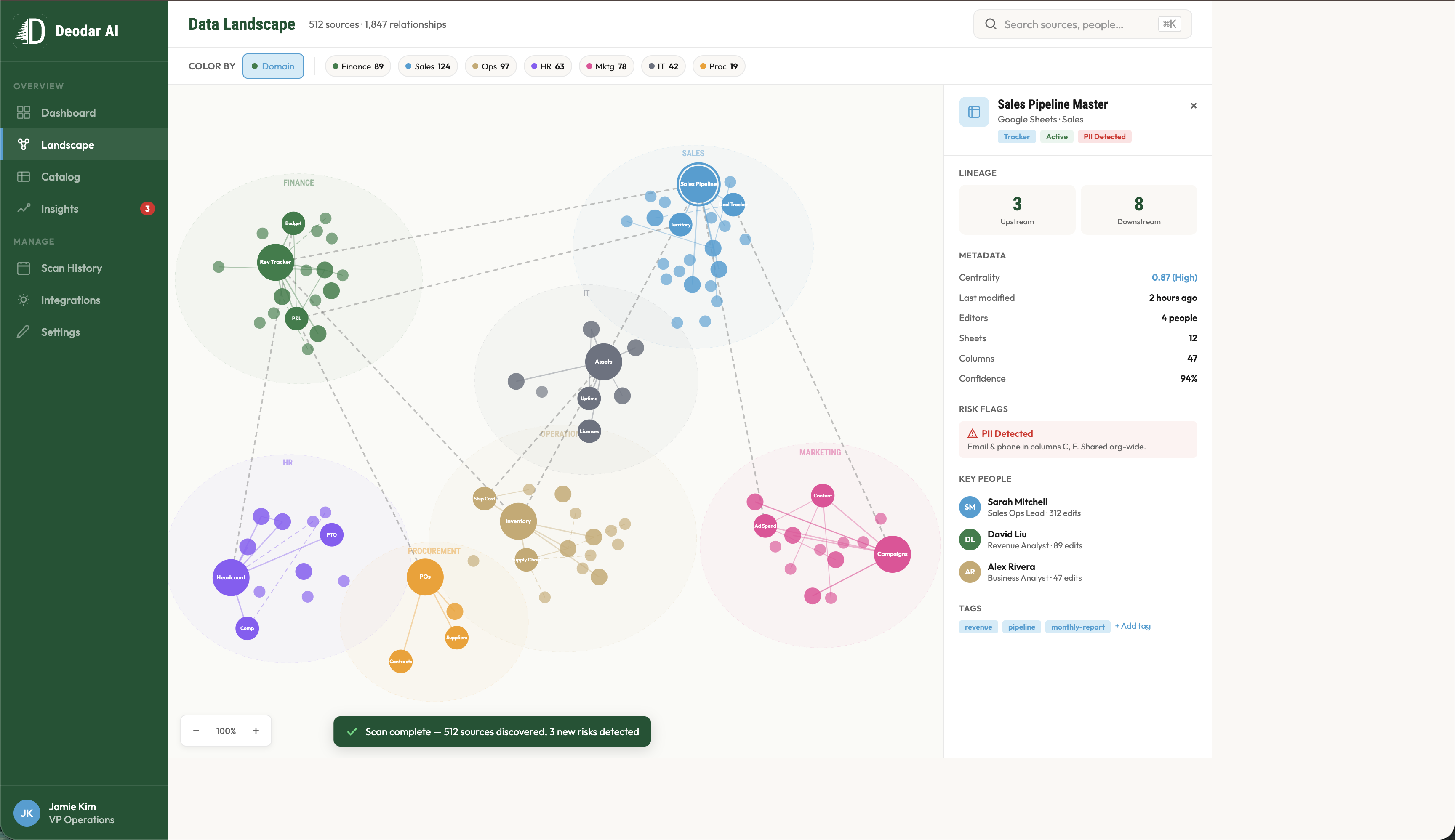The image size is (1455, 840).
Task: Click Jamie Kim's profile avatar
Action: pos(27,813)
